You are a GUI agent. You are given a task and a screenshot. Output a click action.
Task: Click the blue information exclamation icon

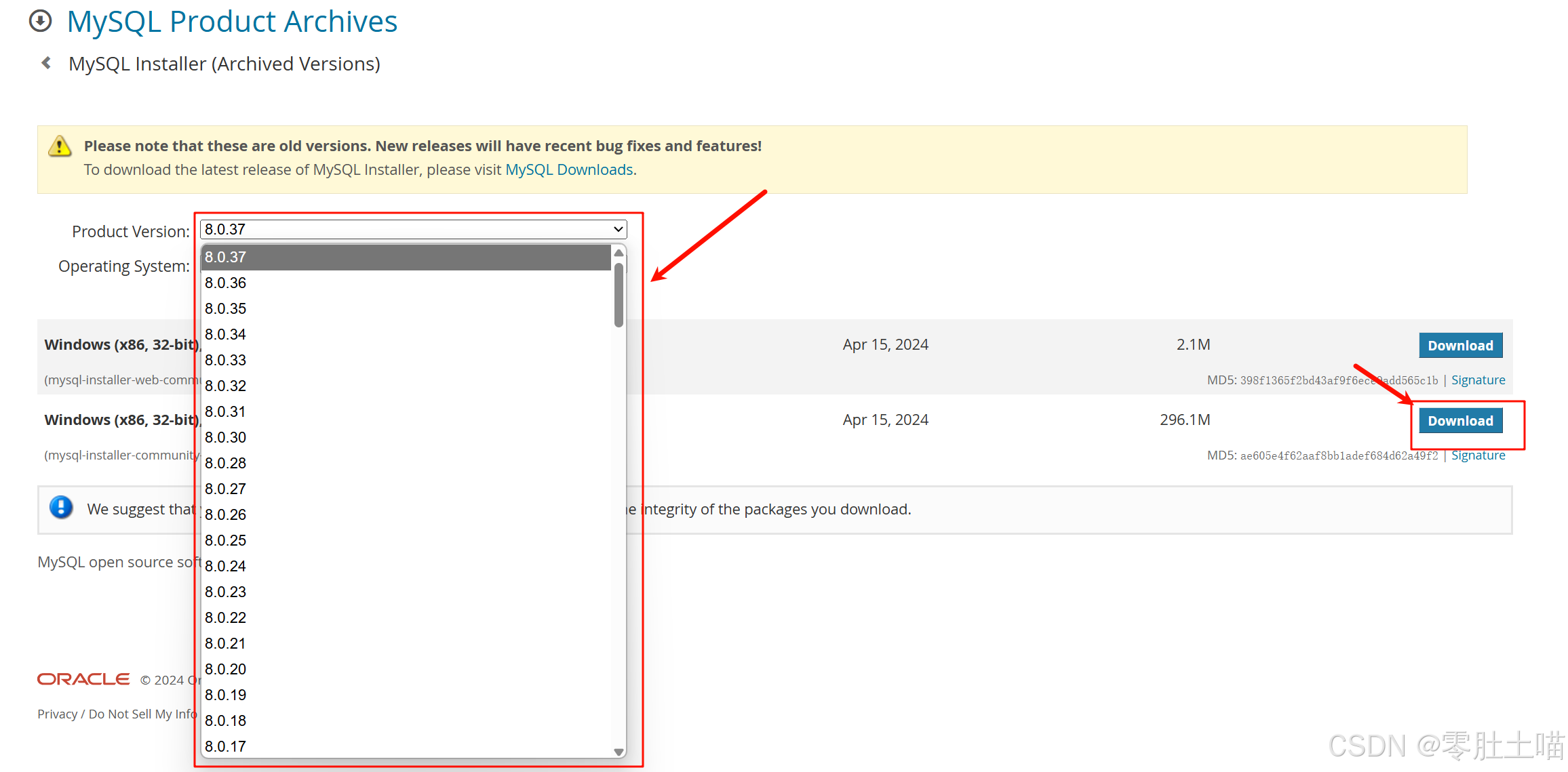pyautogui.click(x=61, y=507)
